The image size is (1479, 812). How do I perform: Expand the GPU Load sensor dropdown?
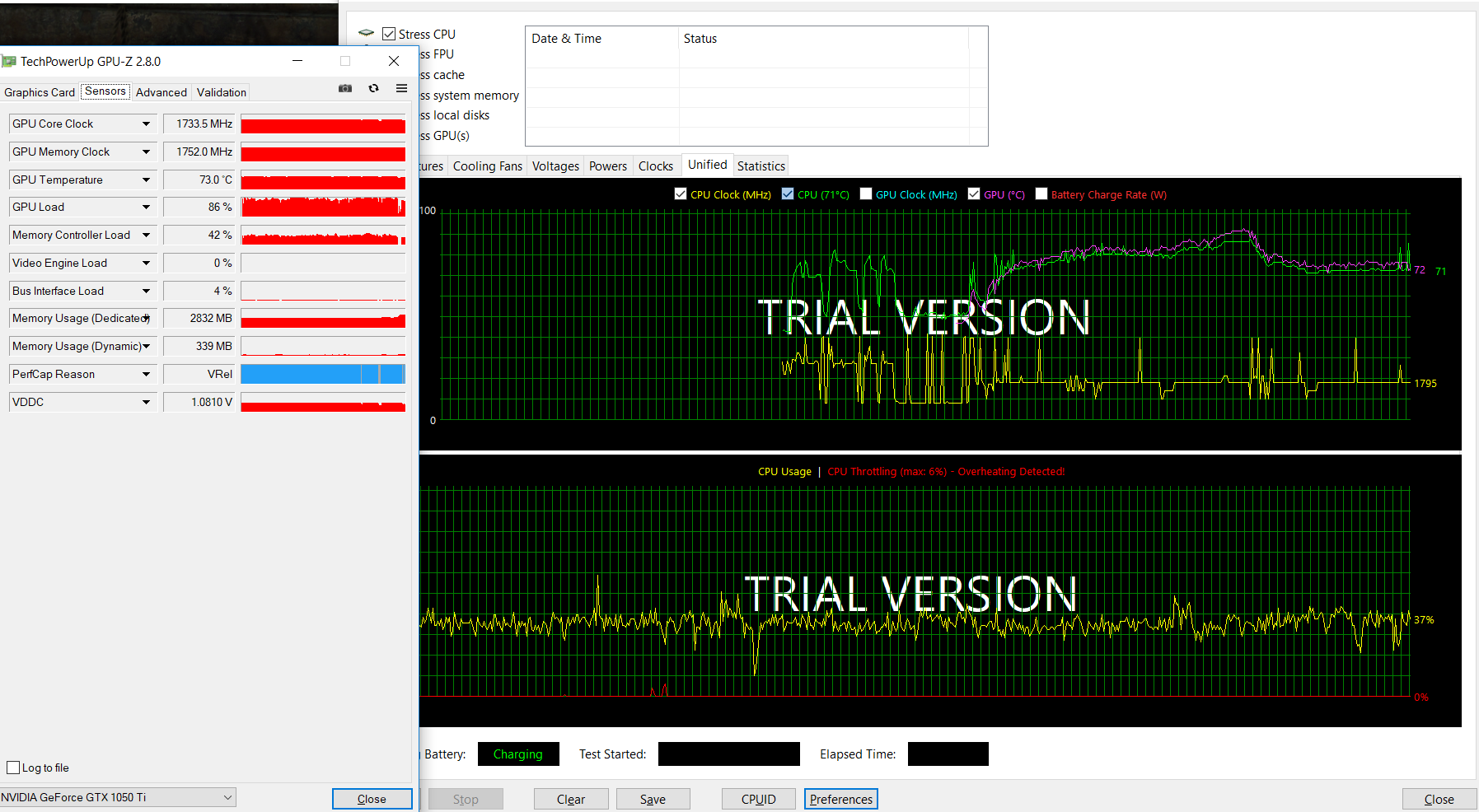146,207
